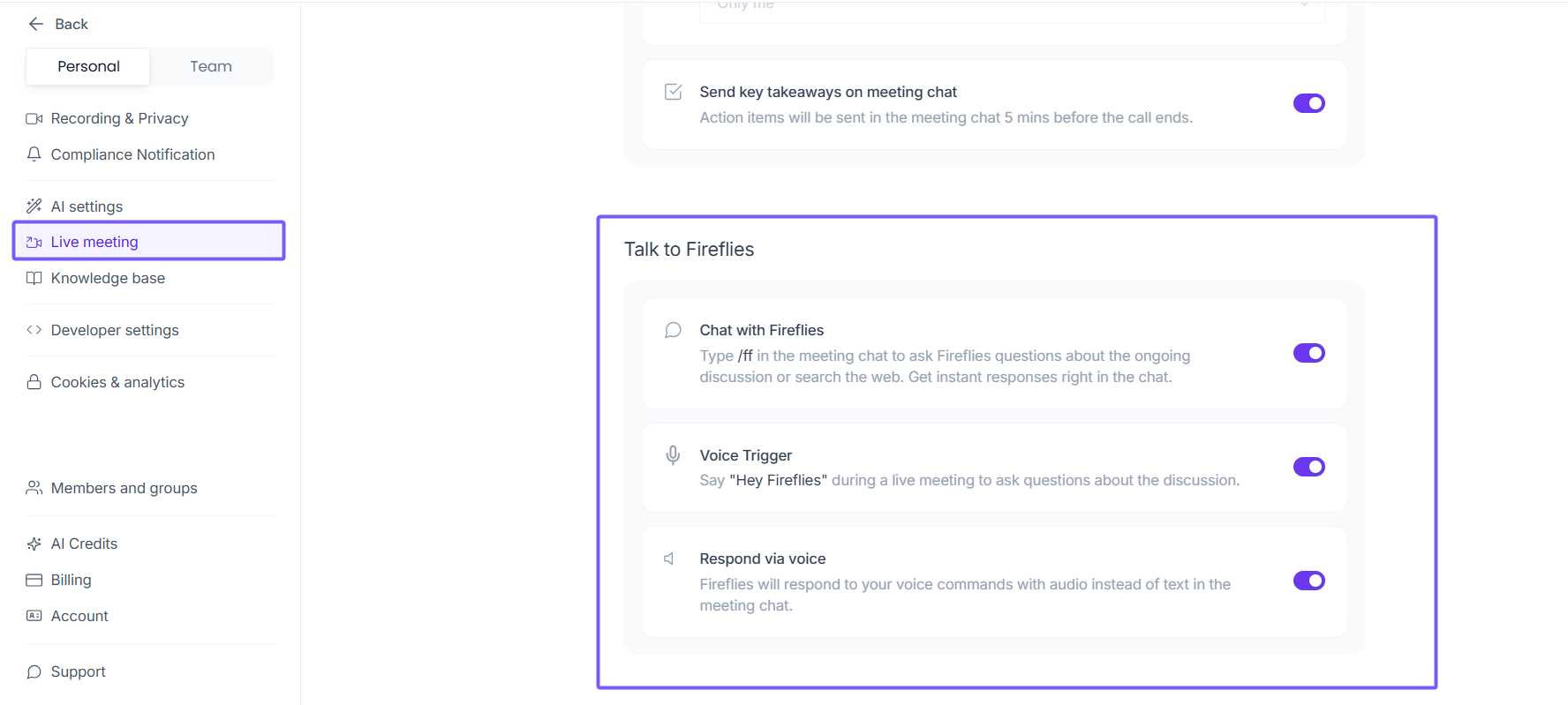The image size is (1568, 705).
Task: Click the AI settings magic wand icon
Action: click(x=34, y=206)
